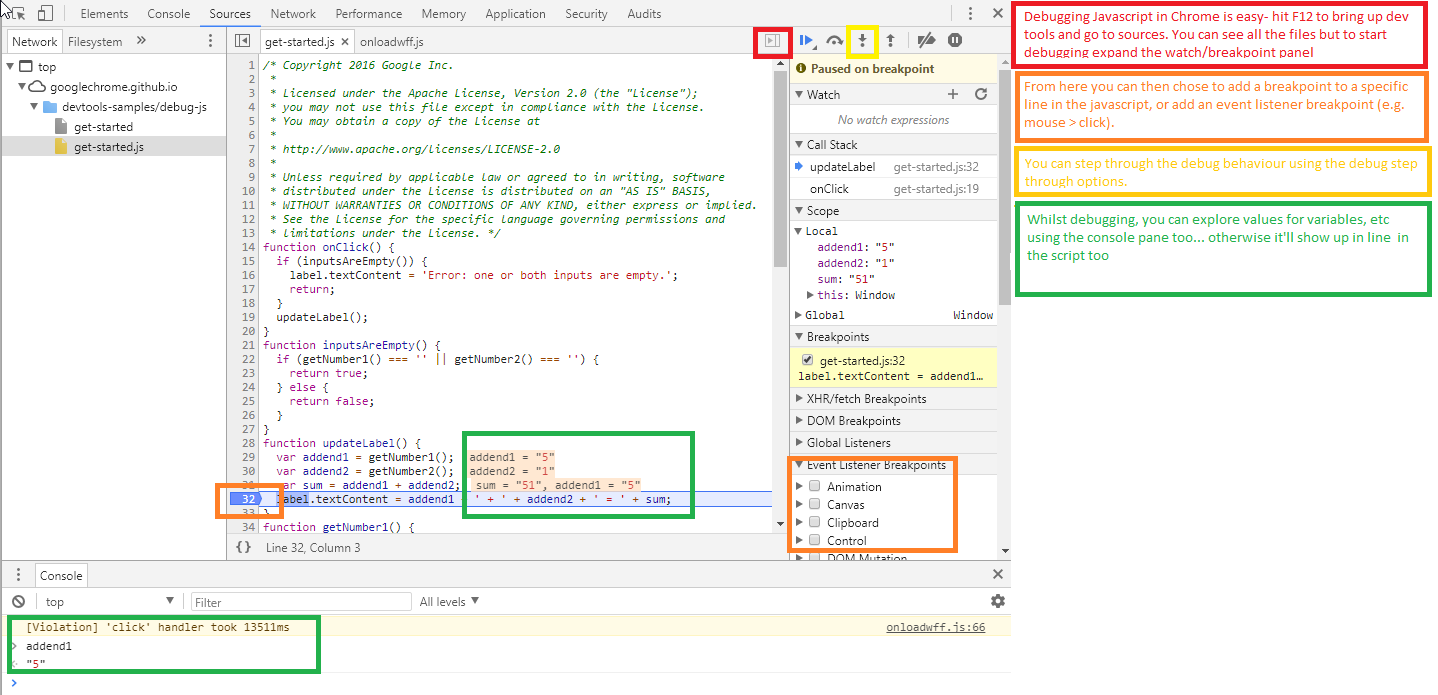Enable the Canvas event listener checkbox
The image size is (1438, 695).
pos(815,504)
